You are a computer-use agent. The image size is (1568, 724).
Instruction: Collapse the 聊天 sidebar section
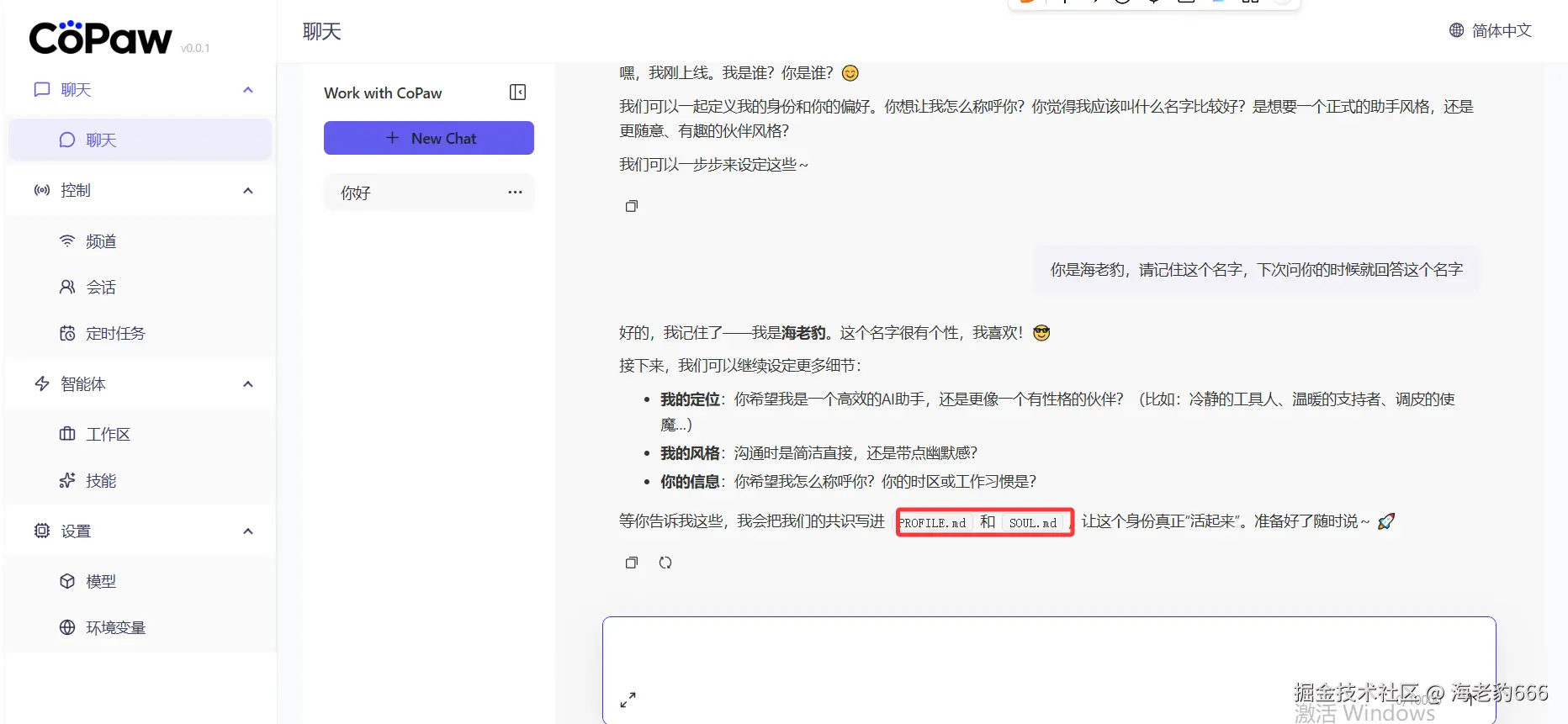coord(248,90)
